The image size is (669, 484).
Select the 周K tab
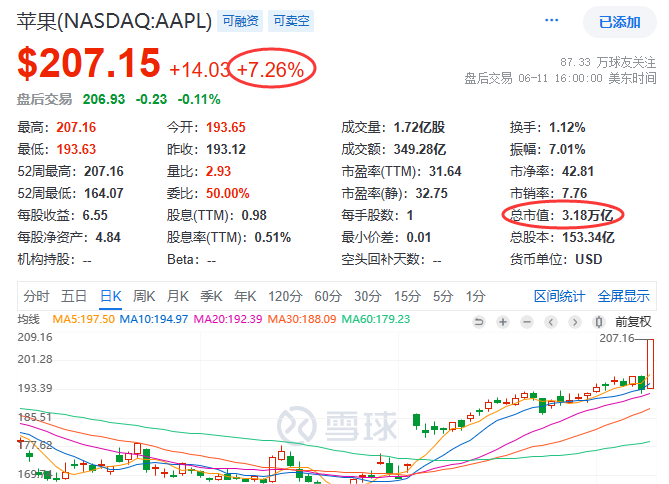(x=144, y=296)
